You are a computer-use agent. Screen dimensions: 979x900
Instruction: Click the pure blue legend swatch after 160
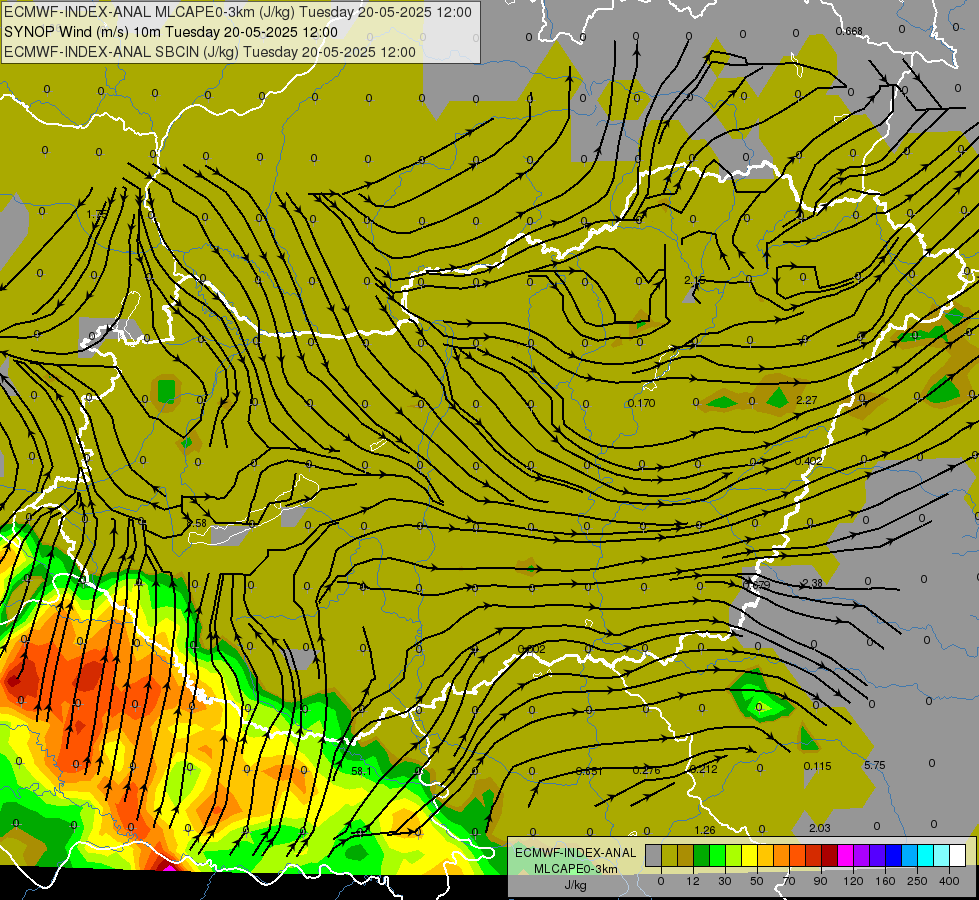893,855
